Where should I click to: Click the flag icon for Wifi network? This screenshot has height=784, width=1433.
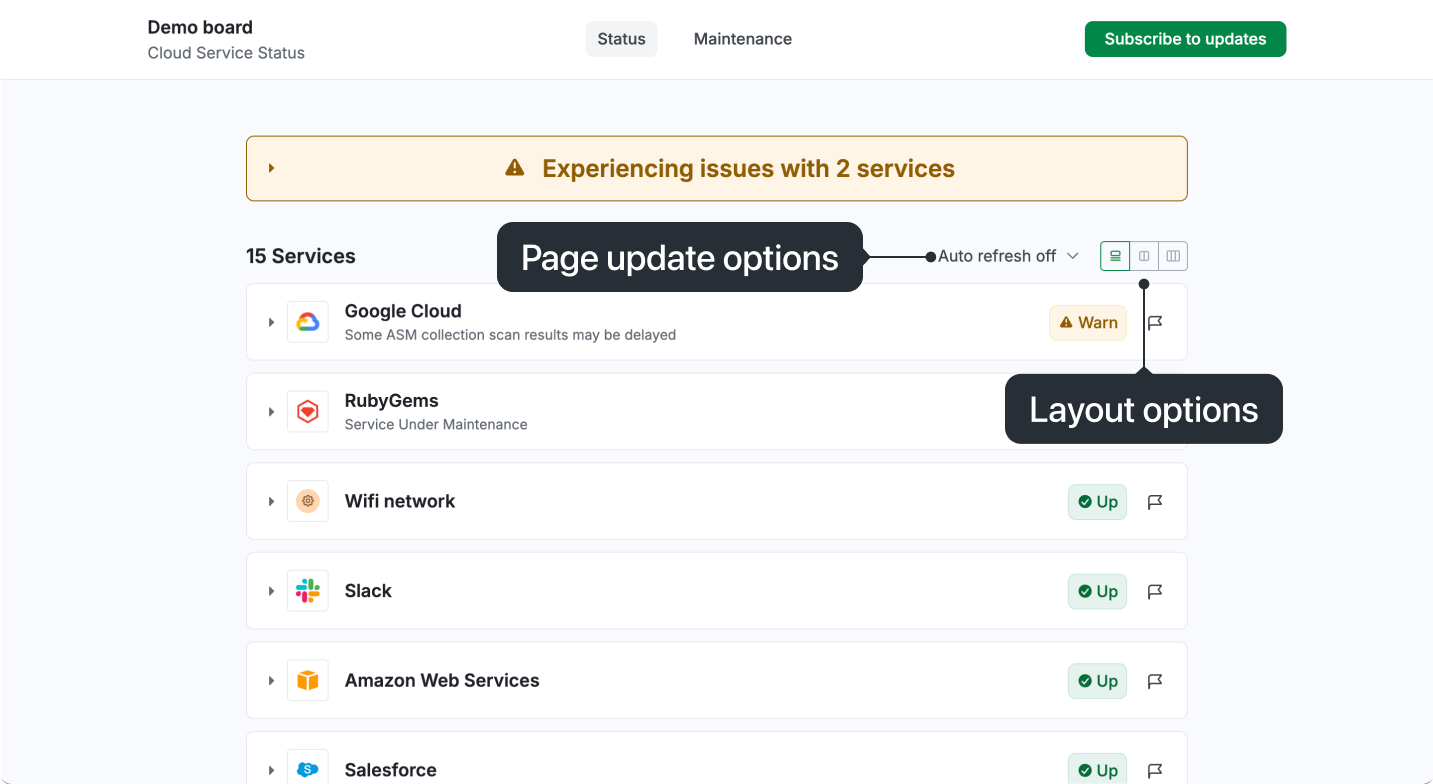tap(1155, 502)
